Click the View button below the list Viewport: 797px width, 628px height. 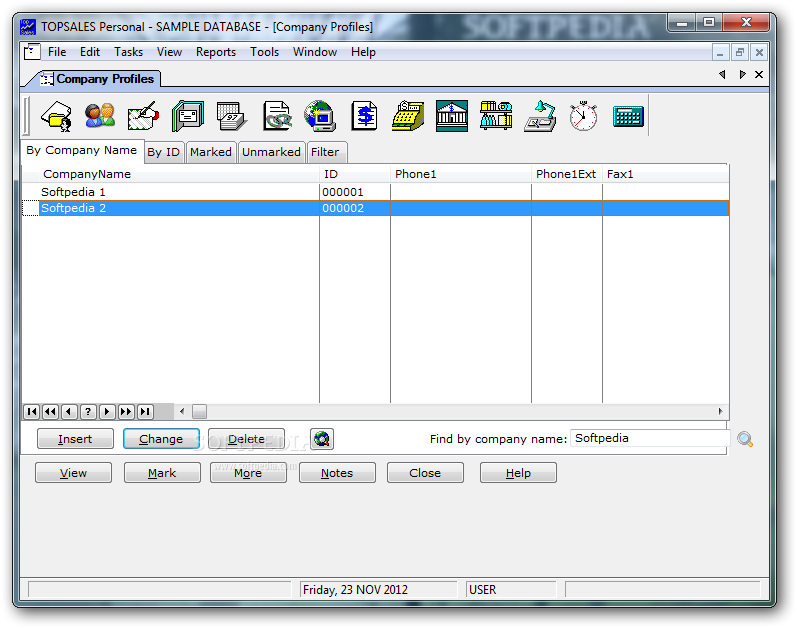pos(74,473)
